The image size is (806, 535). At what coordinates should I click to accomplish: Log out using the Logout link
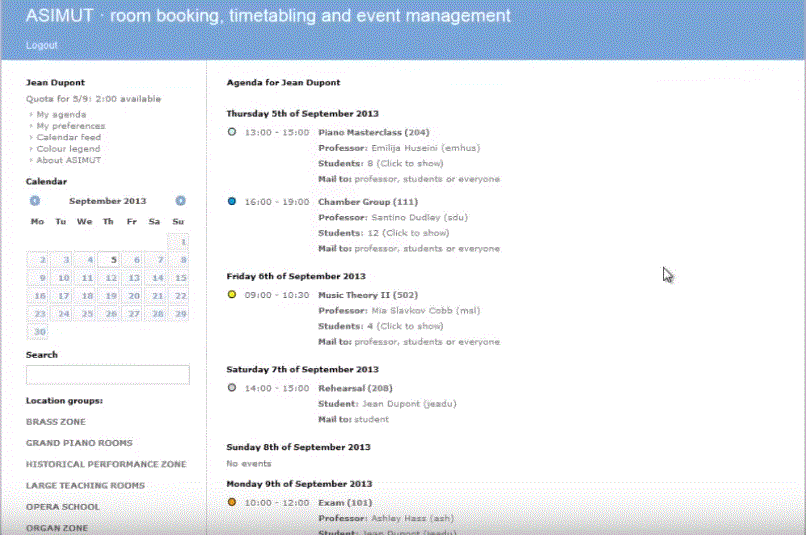click(42, 45)
